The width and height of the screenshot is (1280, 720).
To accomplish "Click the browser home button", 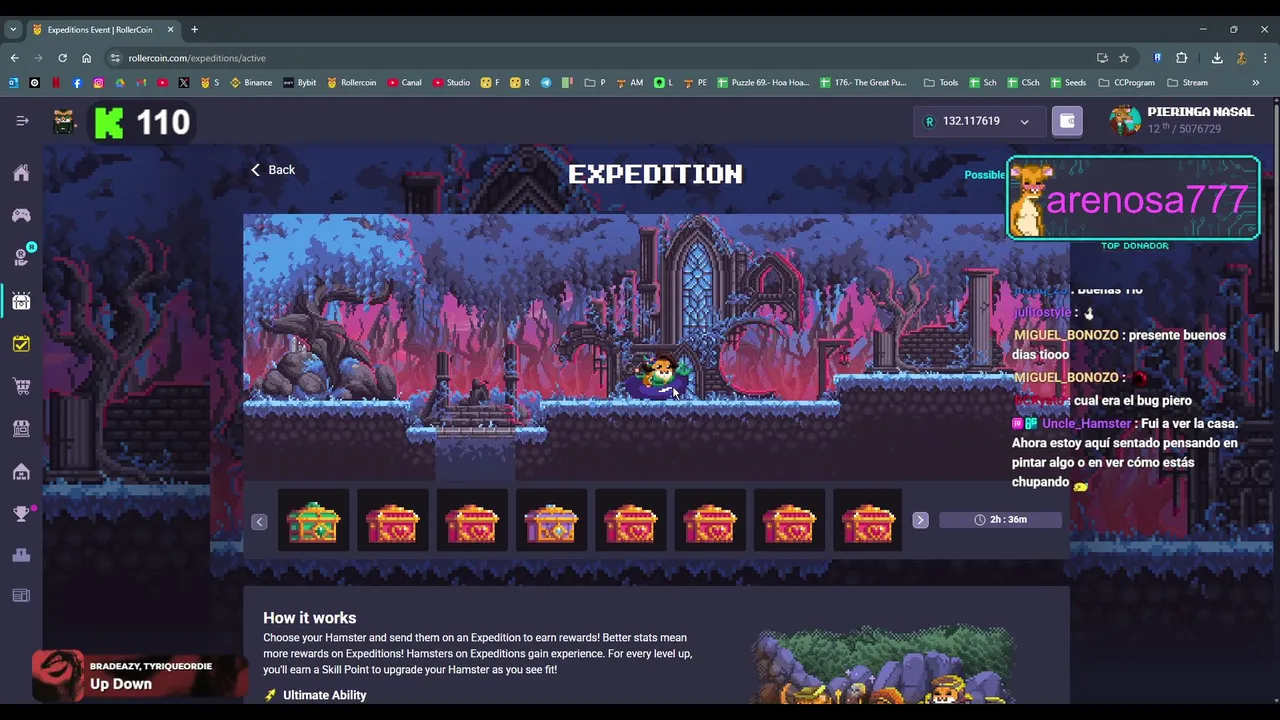I will (86, 58).
